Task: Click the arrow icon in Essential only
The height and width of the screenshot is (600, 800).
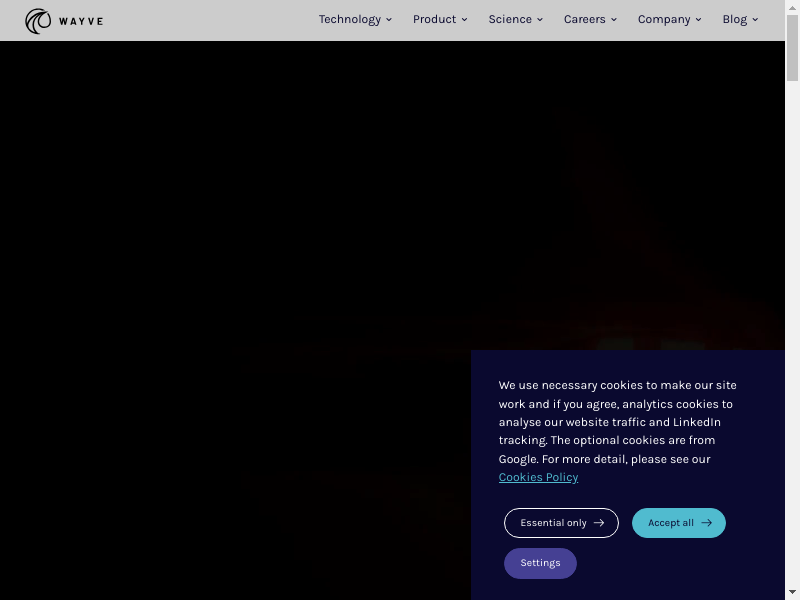Action: pyautogui.click(x=599, y=523)
